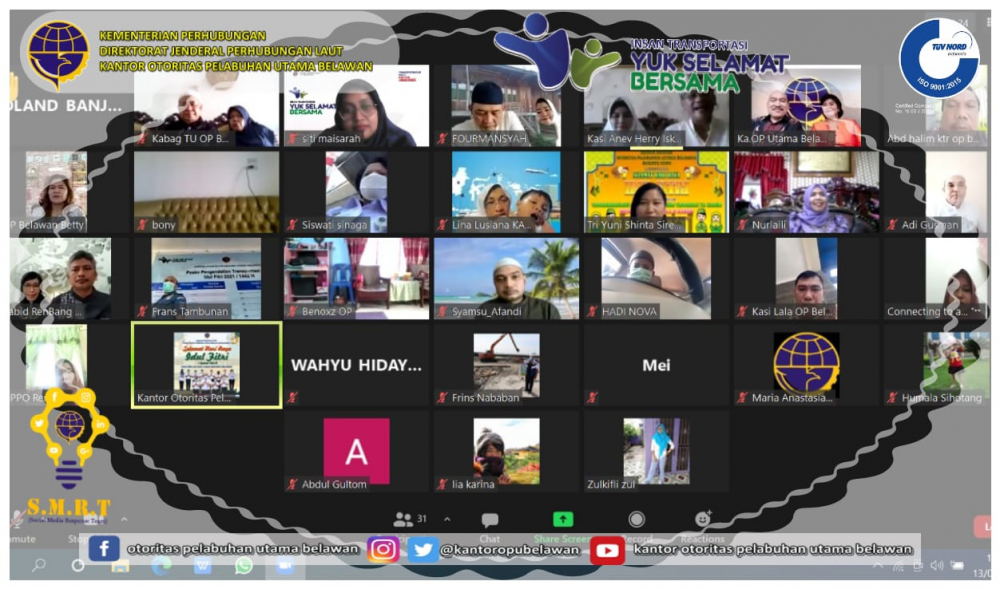This screenshot has width=1000, height=589.
Task: Open the Chat bubble icon
Action: pyautogui.click(x=490, y=520)
